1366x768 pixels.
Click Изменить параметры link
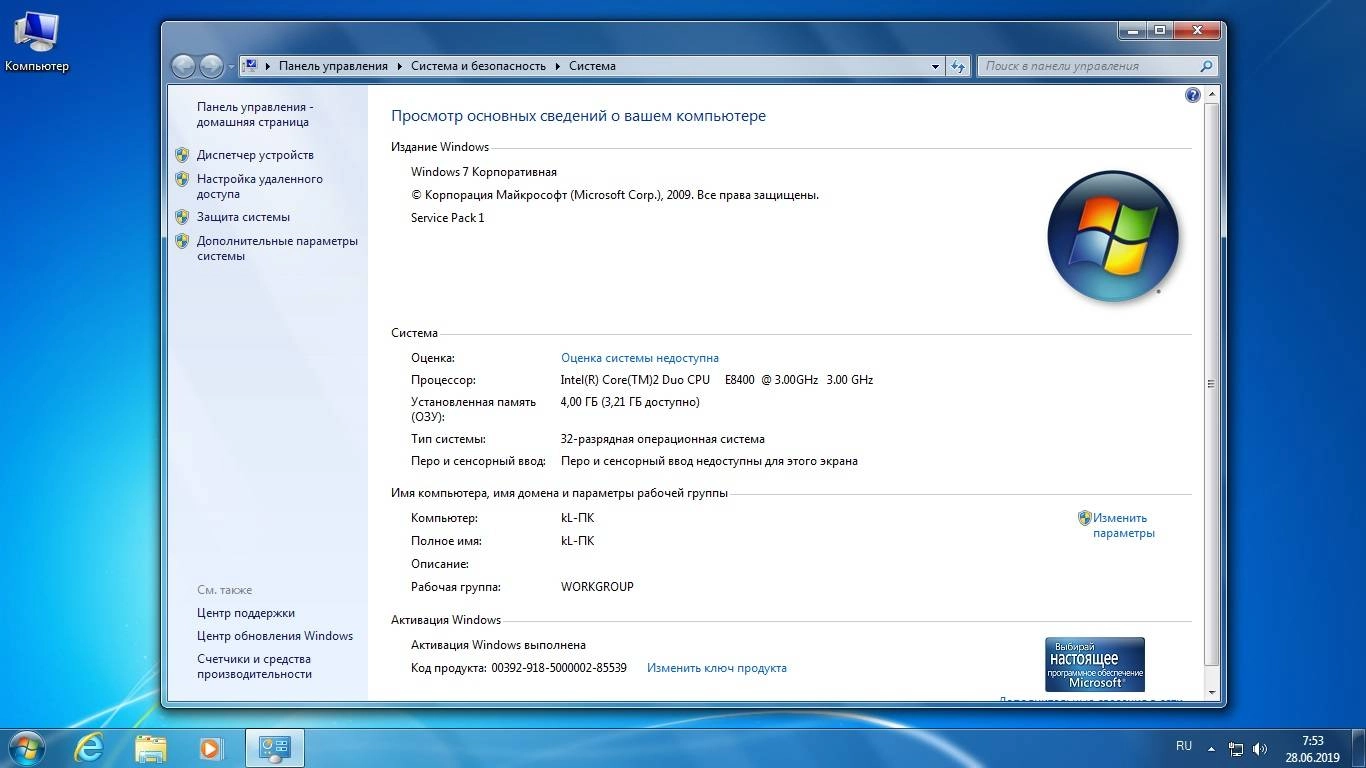pyautogui.click(x=1123, y=525)
